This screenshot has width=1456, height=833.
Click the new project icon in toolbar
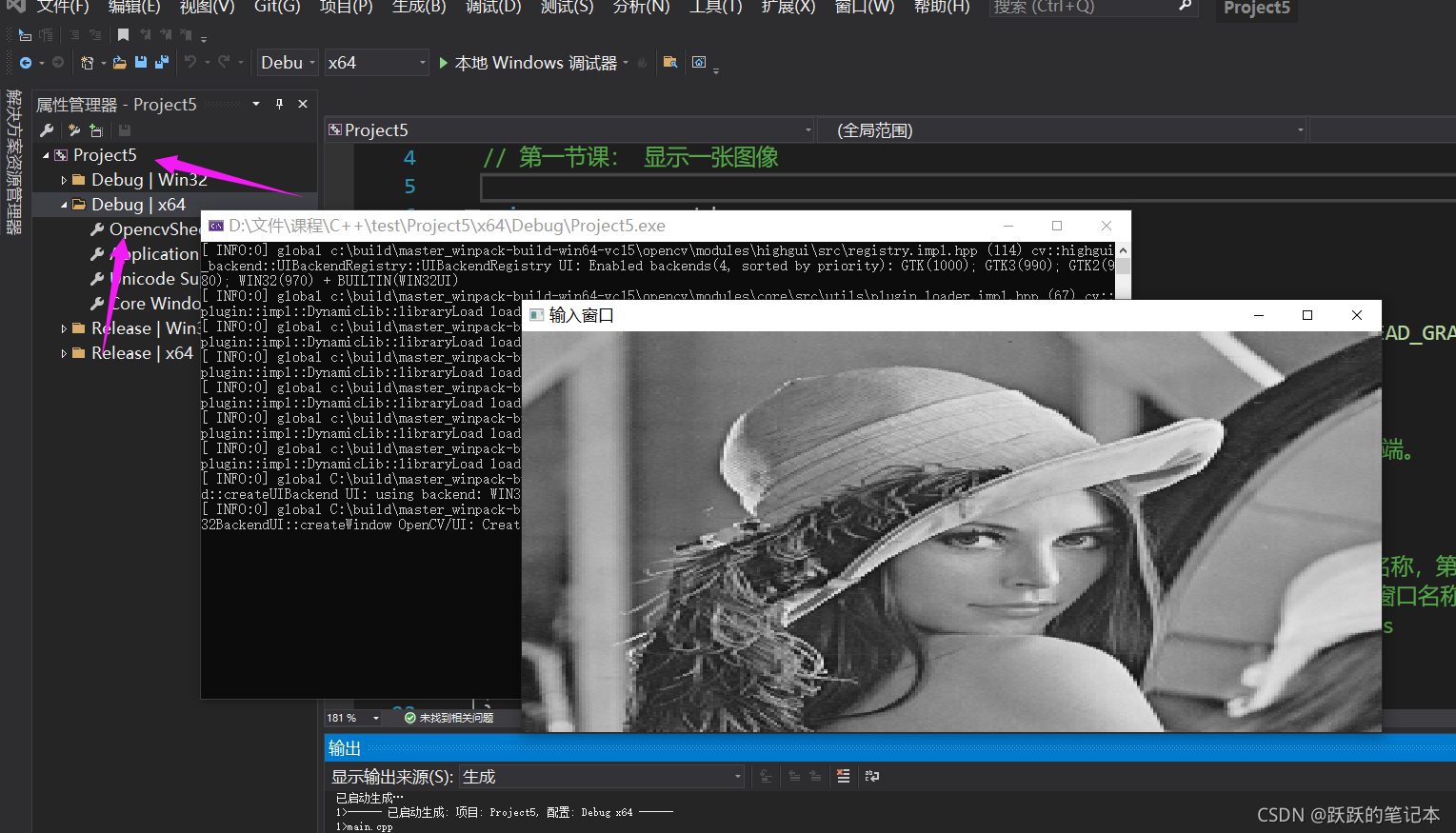pyautogui.click(x=87, y=63)
